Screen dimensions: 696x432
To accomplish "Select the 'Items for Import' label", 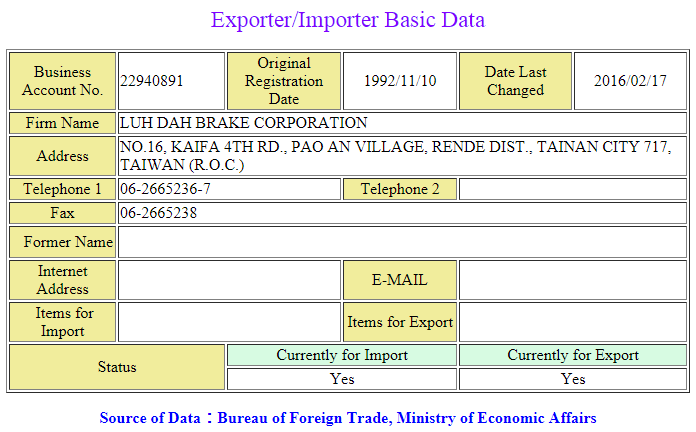I will click(x=63, y=322).
